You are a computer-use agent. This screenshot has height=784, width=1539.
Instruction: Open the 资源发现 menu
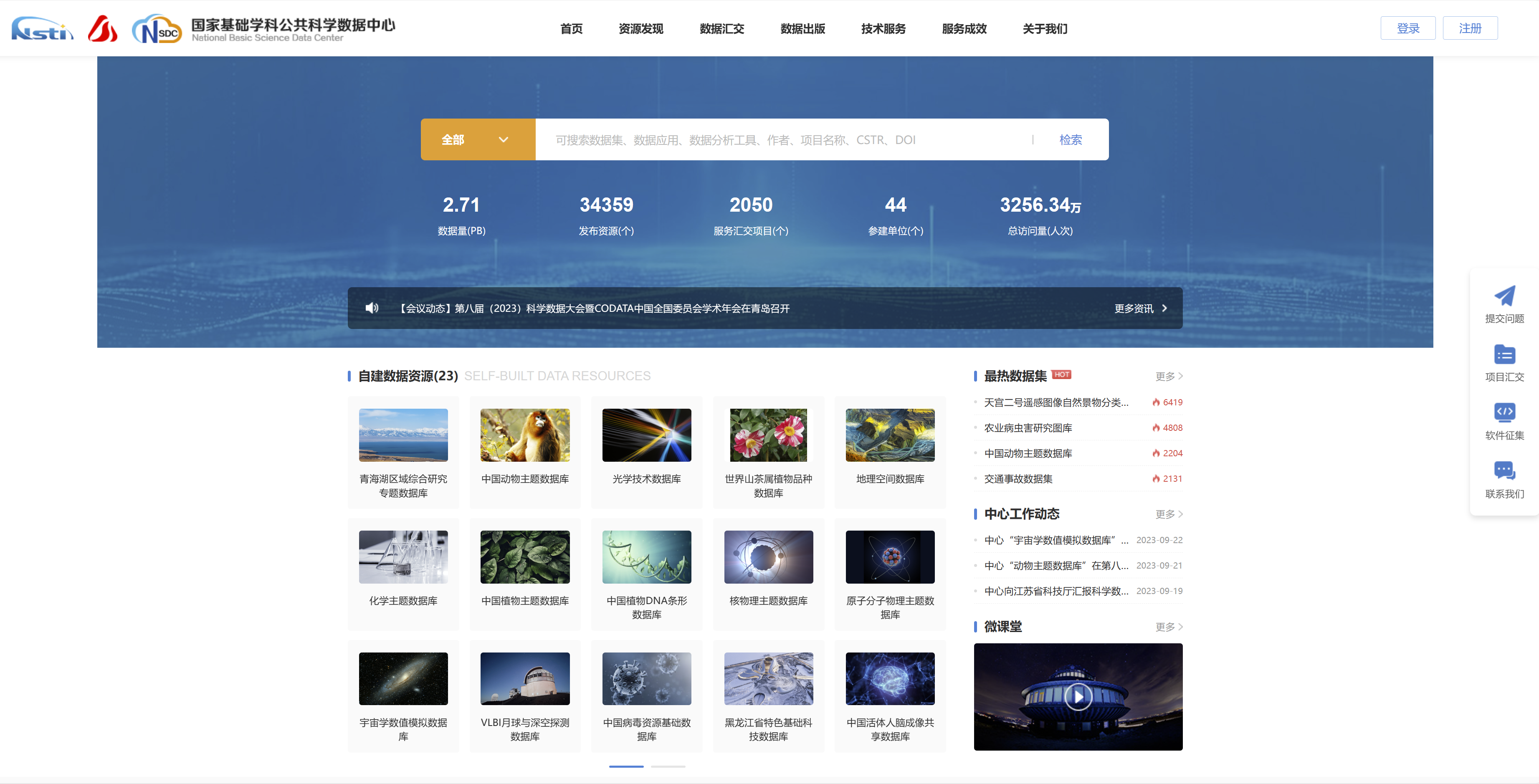(x=640, y=29)
